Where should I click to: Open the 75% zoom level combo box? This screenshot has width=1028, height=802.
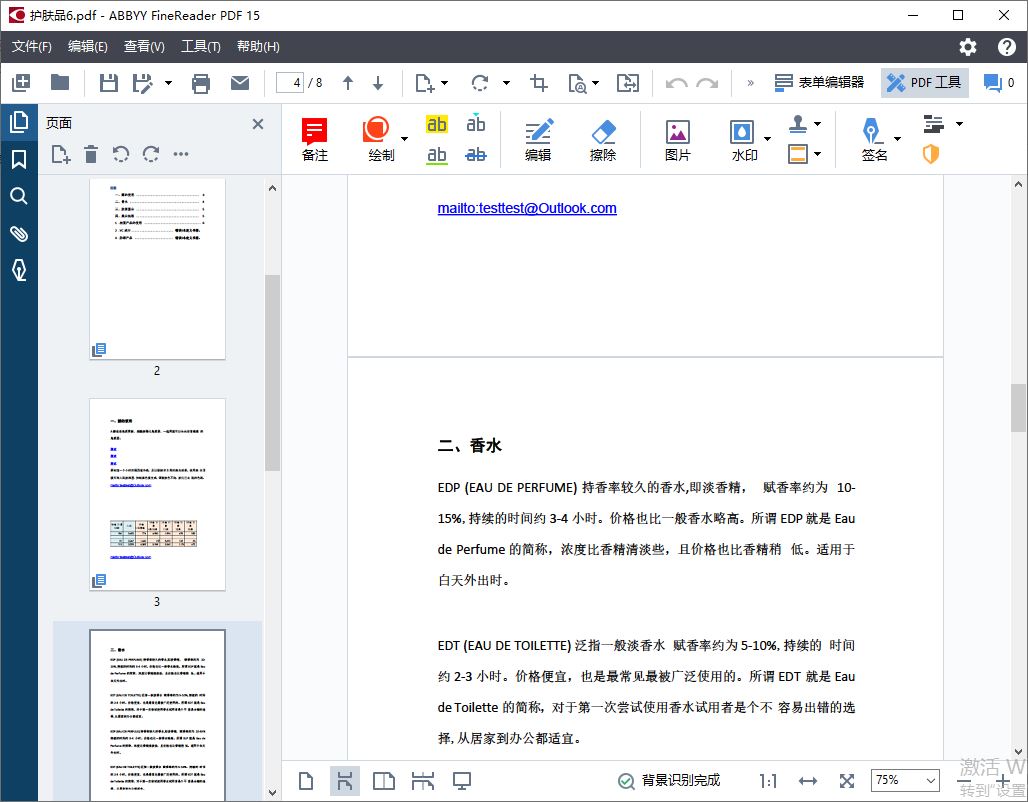[x=905, y=780]
